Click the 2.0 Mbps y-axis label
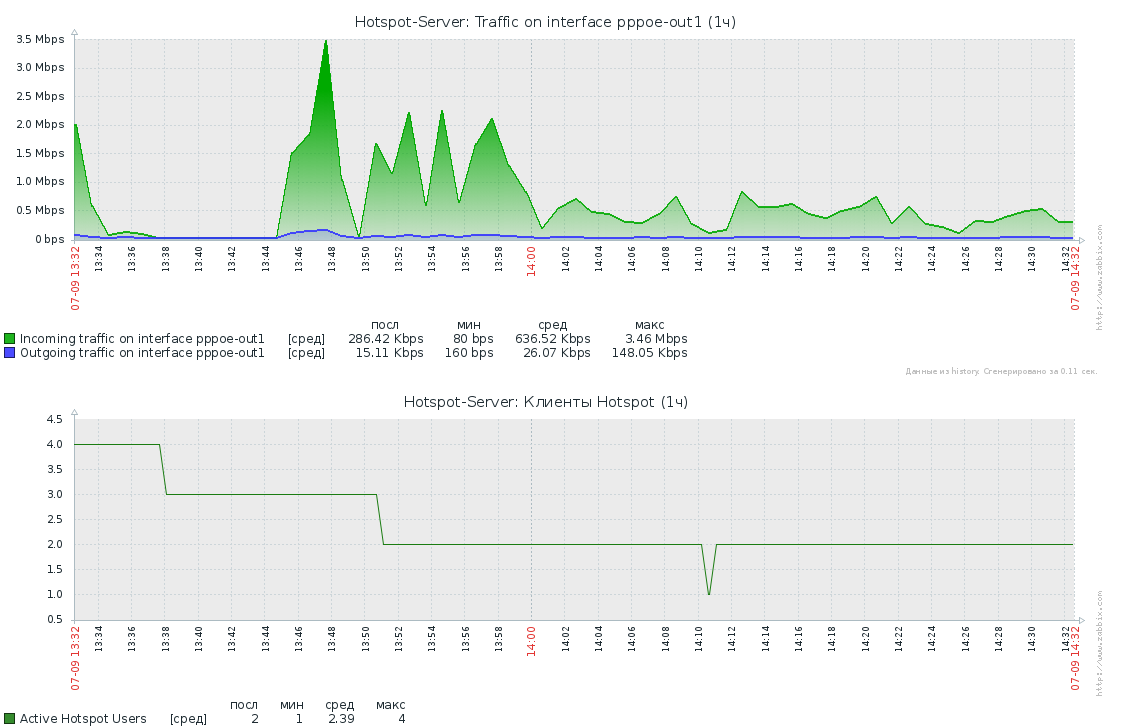Screen dimensions: 1121x727 coord(40,124)
